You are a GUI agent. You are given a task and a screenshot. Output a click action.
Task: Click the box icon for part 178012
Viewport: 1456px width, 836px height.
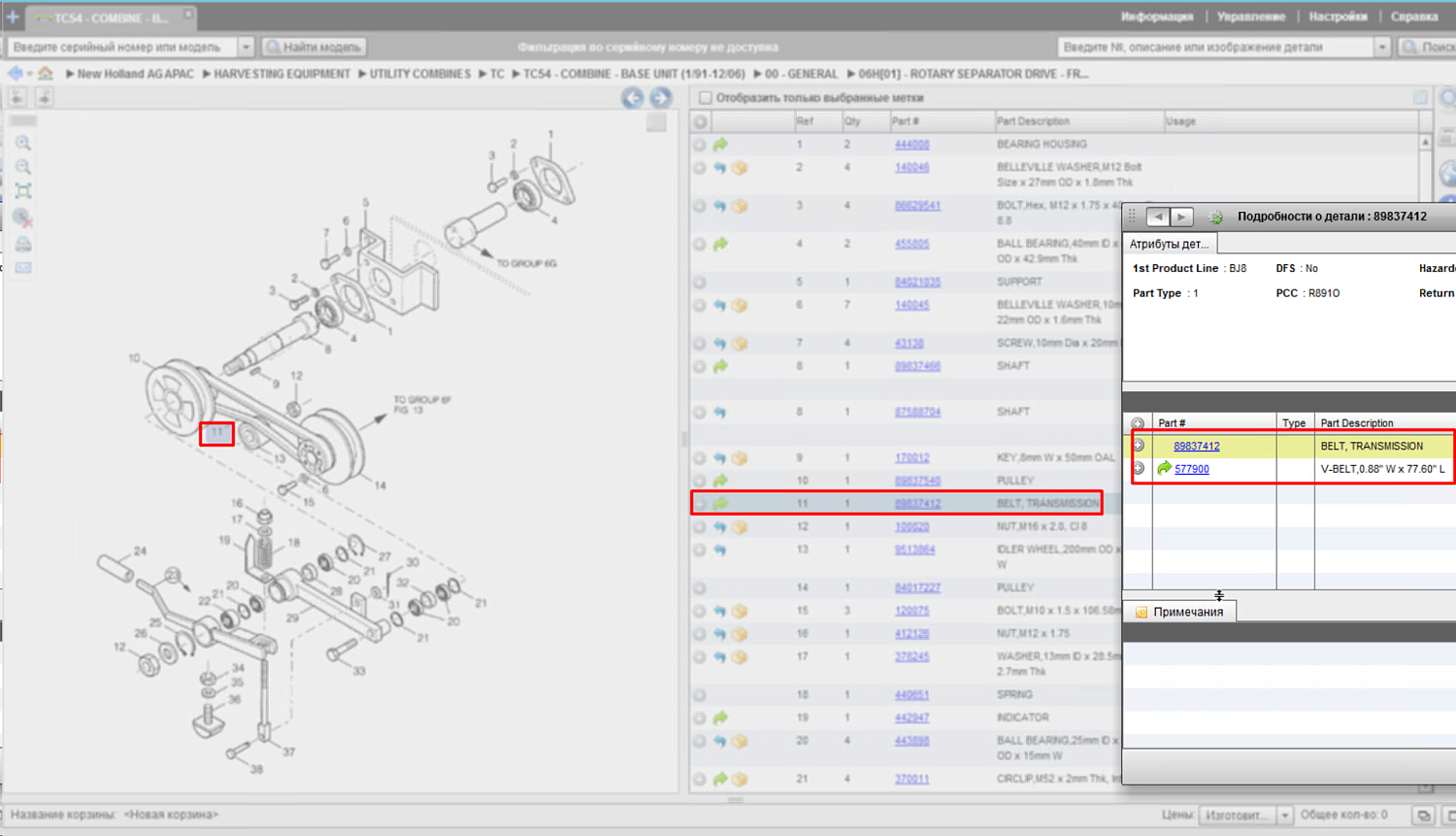[740, 458]
